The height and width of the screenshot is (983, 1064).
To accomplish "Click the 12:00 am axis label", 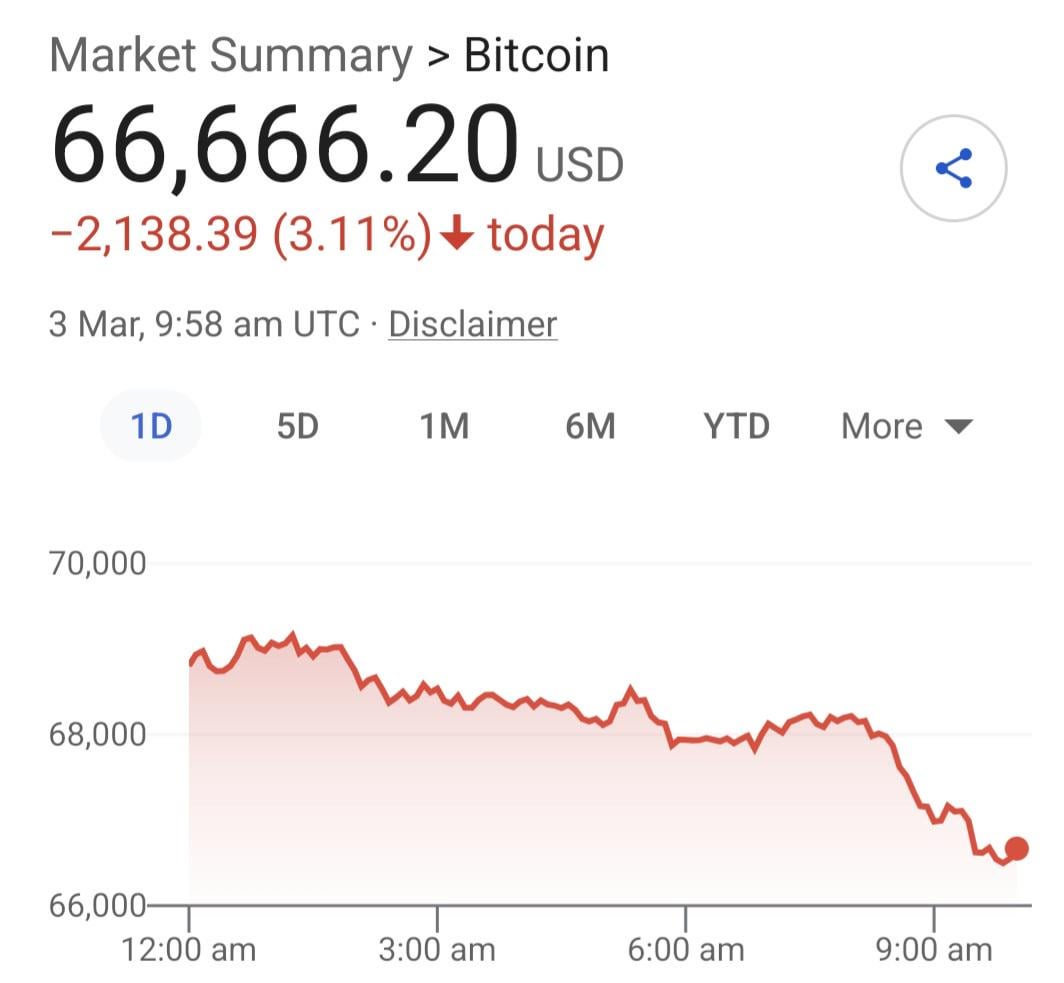I will tap(189, 948).
